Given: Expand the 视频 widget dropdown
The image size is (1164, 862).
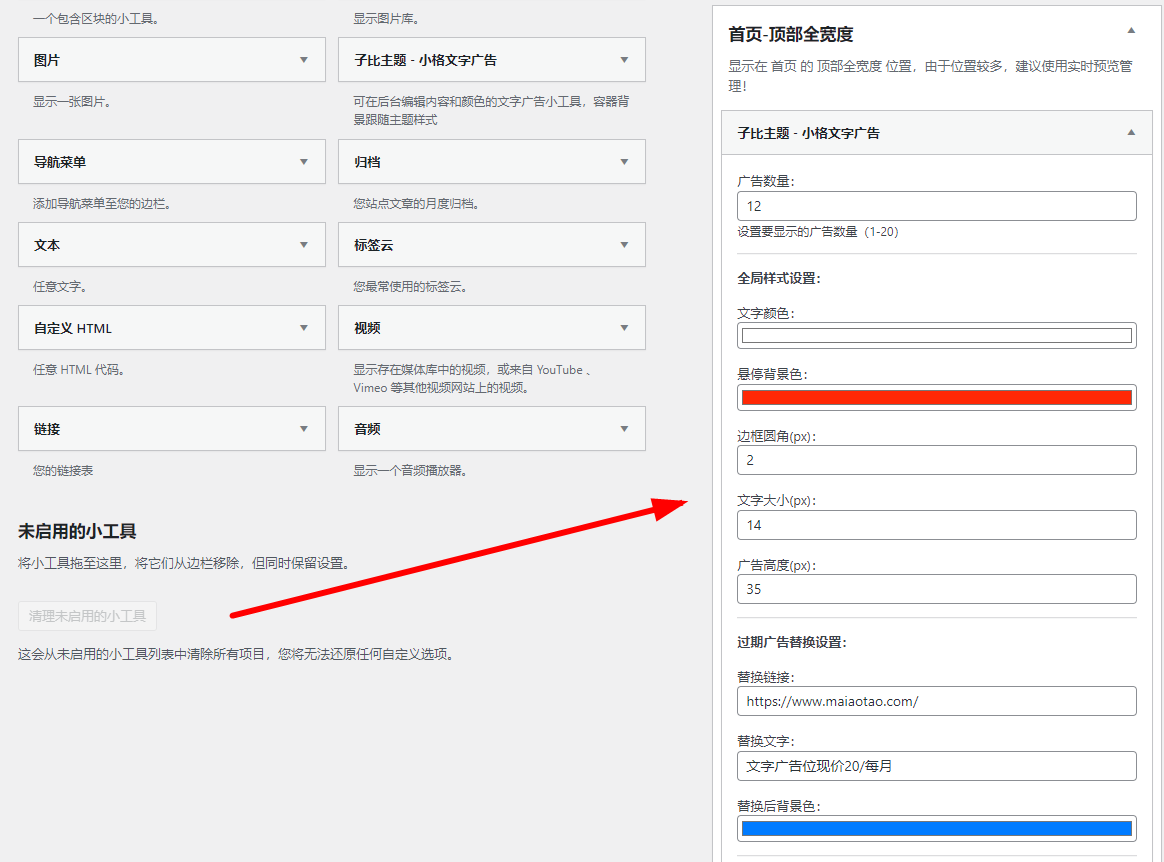Looking at the screenshot, I should (624, 327).
